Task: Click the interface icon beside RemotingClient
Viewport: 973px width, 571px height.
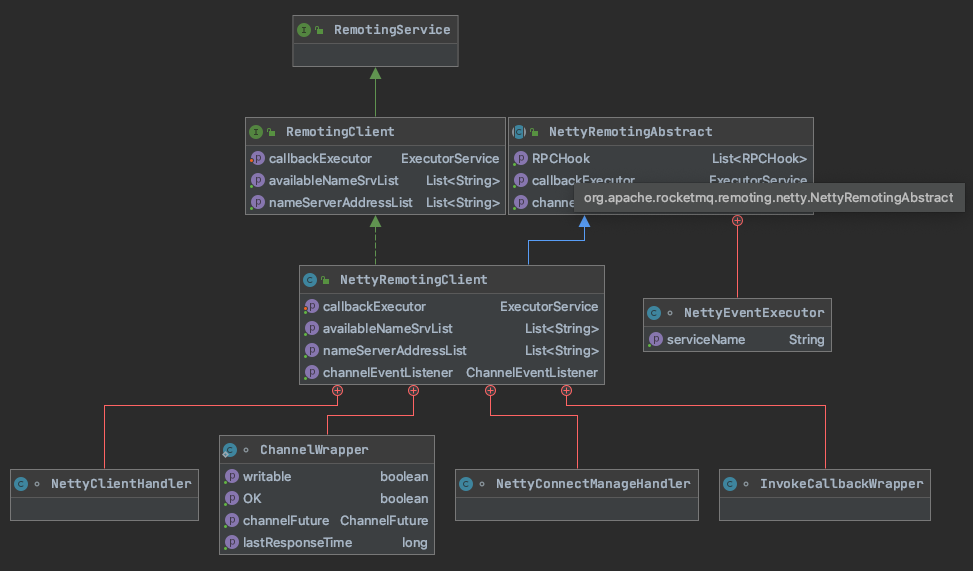Action: (256, 132)
